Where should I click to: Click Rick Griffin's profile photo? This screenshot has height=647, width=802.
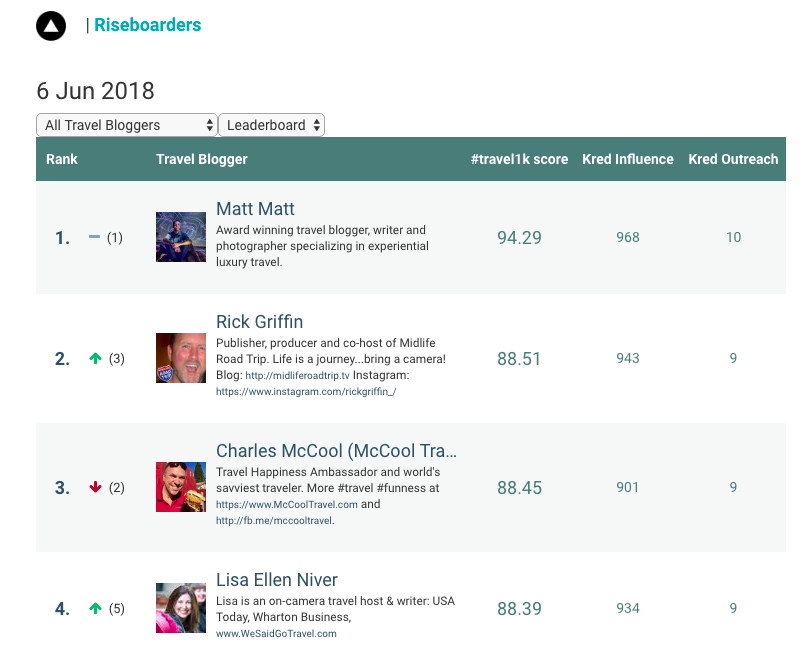tap(181, 358)
